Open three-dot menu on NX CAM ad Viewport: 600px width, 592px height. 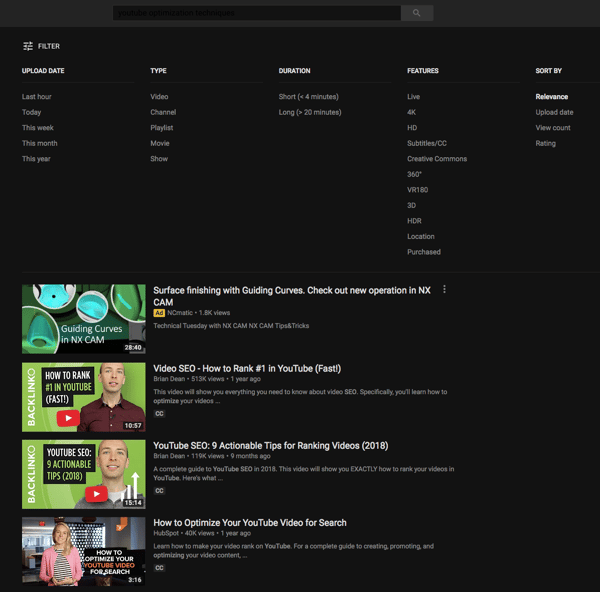click(x=444, y=290)
